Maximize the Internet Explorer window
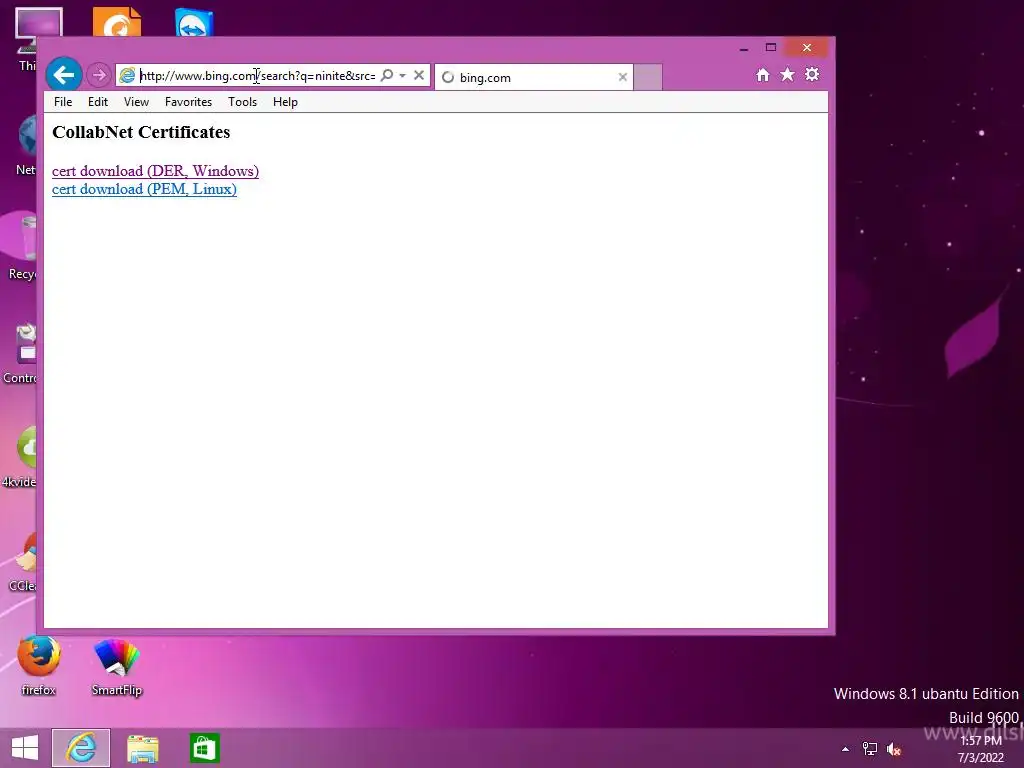1024x768 pixels. [771, 48]
